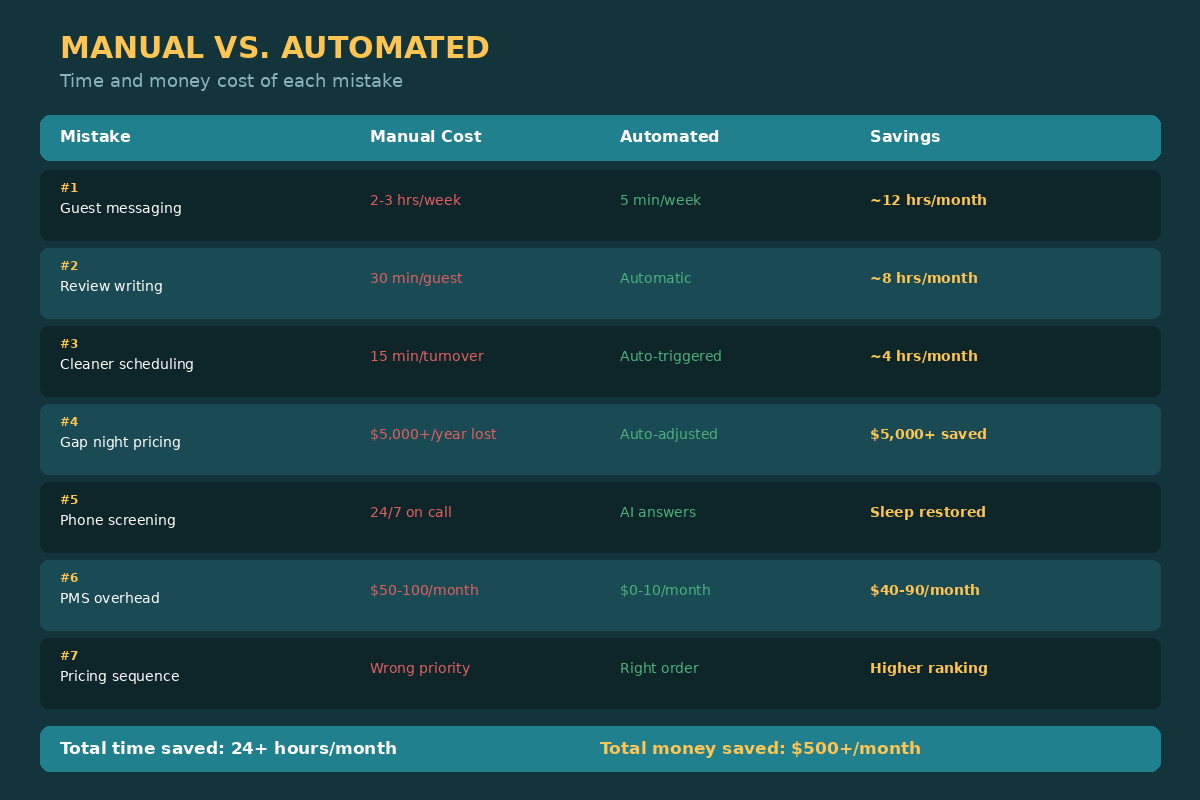Click '$5,000+ saved' savings value
Image resolution: width=1200 pixels, height=800 pixels.
coord(928,434)
